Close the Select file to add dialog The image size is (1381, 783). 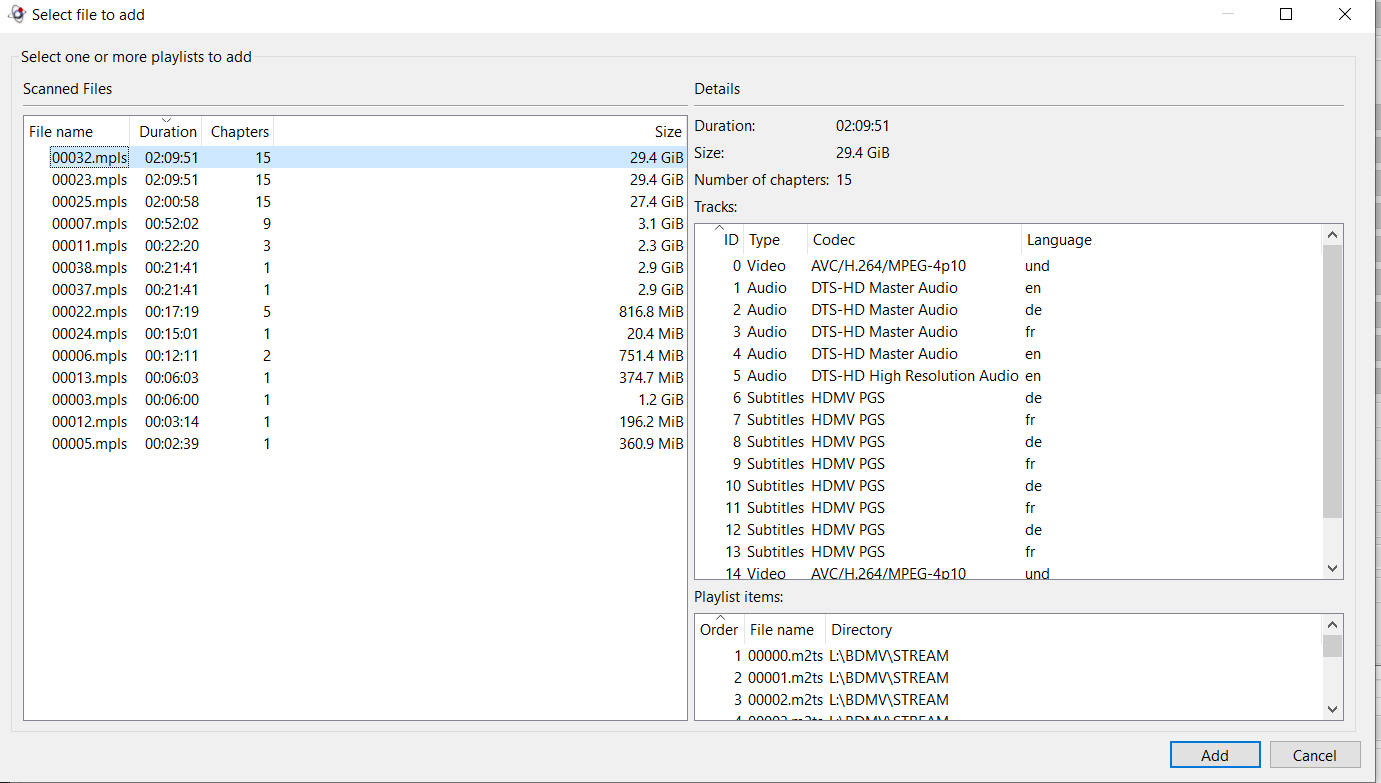click(x=1345, y=14)
